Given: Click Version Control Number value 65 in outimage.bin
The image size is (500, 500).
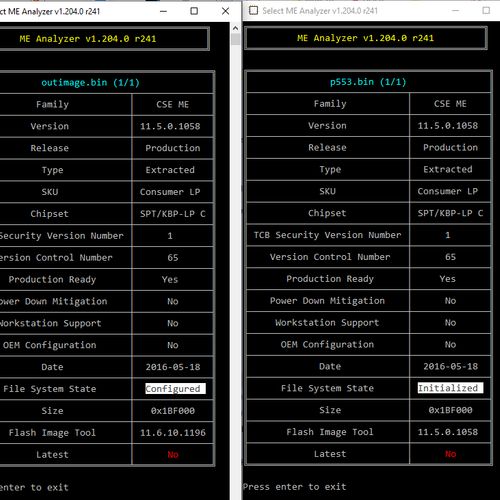Looking at the screenshot, I should coord(173,258).
